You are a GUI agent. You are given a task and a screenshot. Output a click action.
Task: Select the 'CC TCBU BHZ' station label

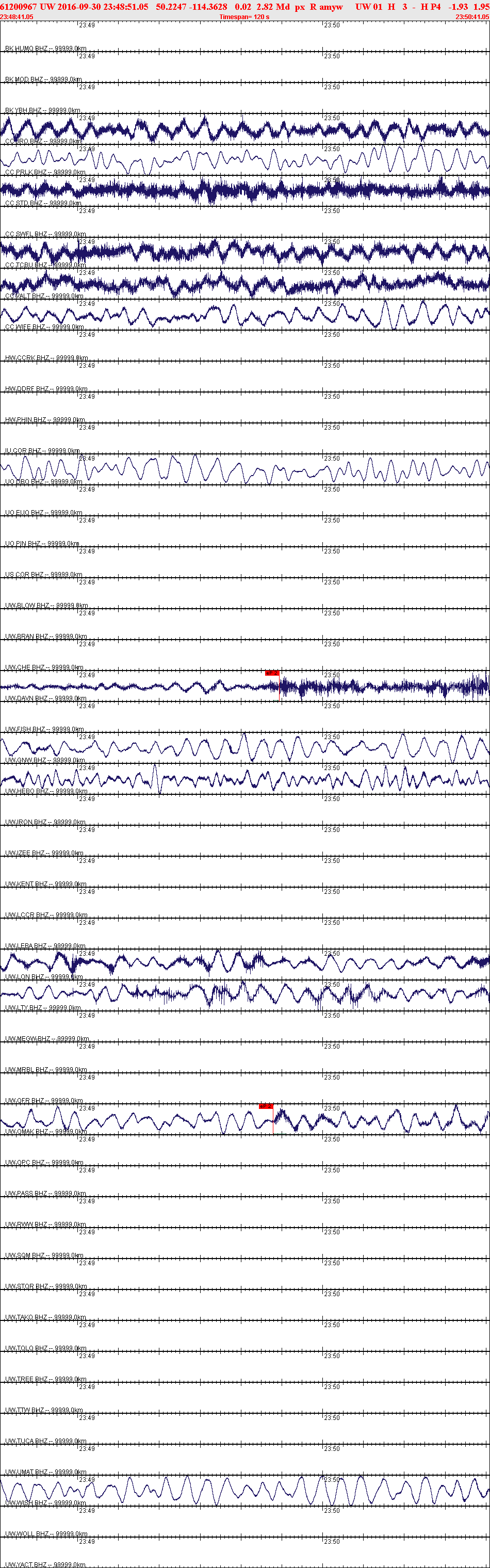coord(46,265)
